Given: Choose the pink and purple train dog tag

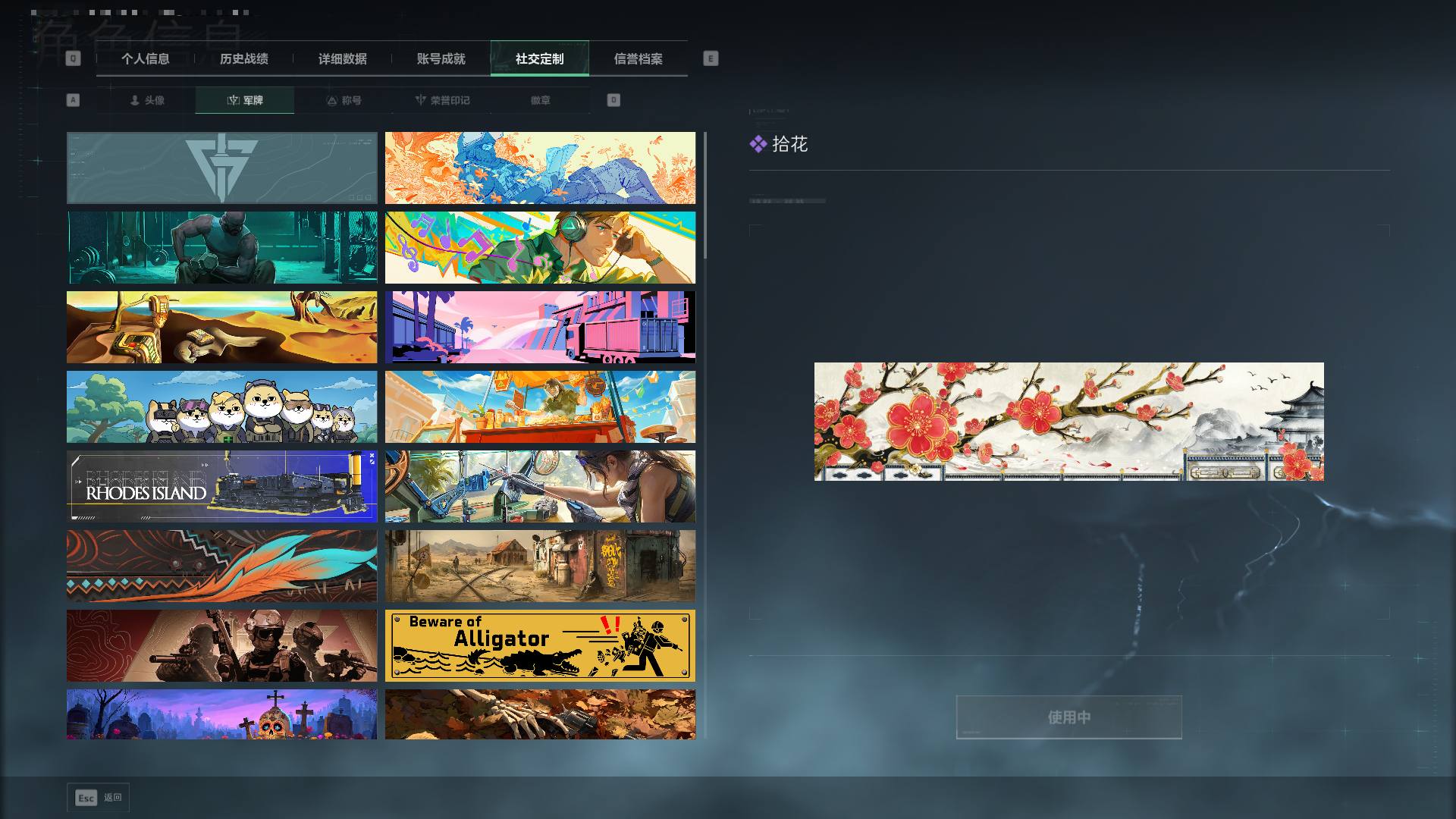Looking at the screenshot, I should point(540,328).
